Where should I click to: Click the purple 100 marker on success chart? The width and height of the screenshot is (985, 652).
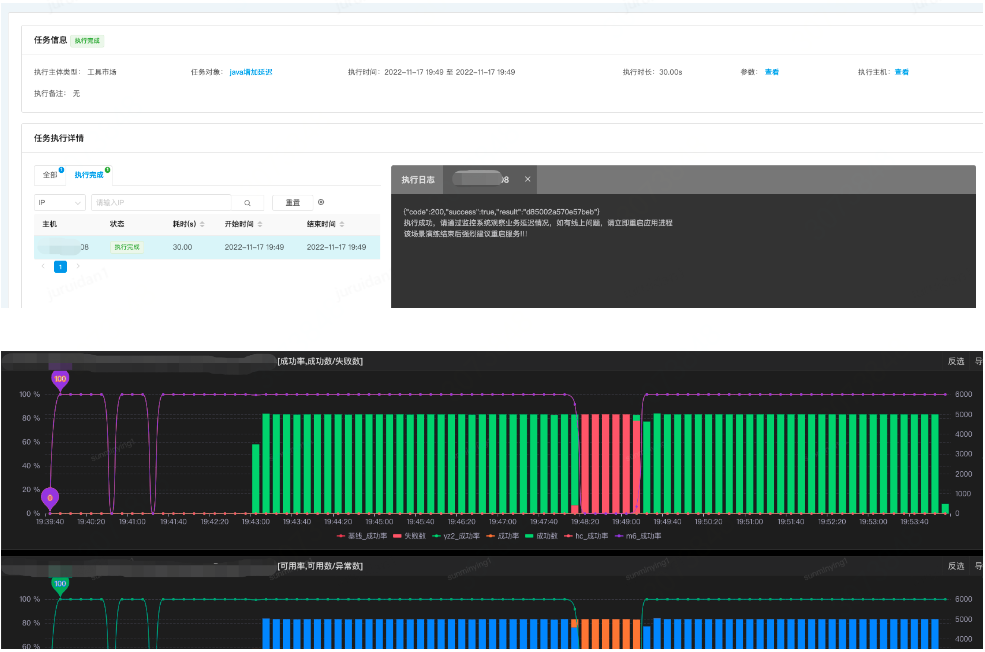tap(60, 379)
